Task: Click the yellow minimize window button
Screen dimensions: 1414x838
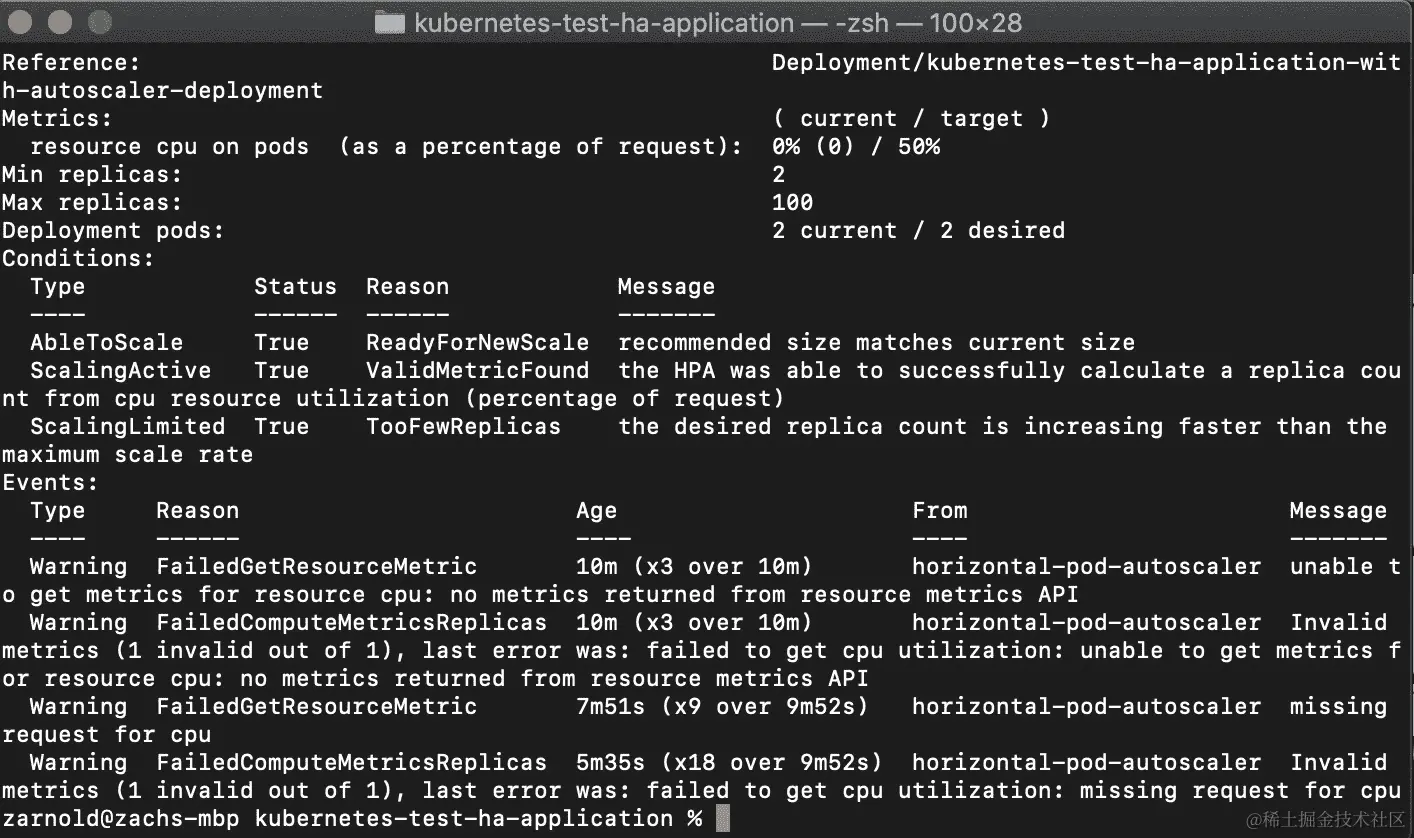Action: tap(60, 21)
